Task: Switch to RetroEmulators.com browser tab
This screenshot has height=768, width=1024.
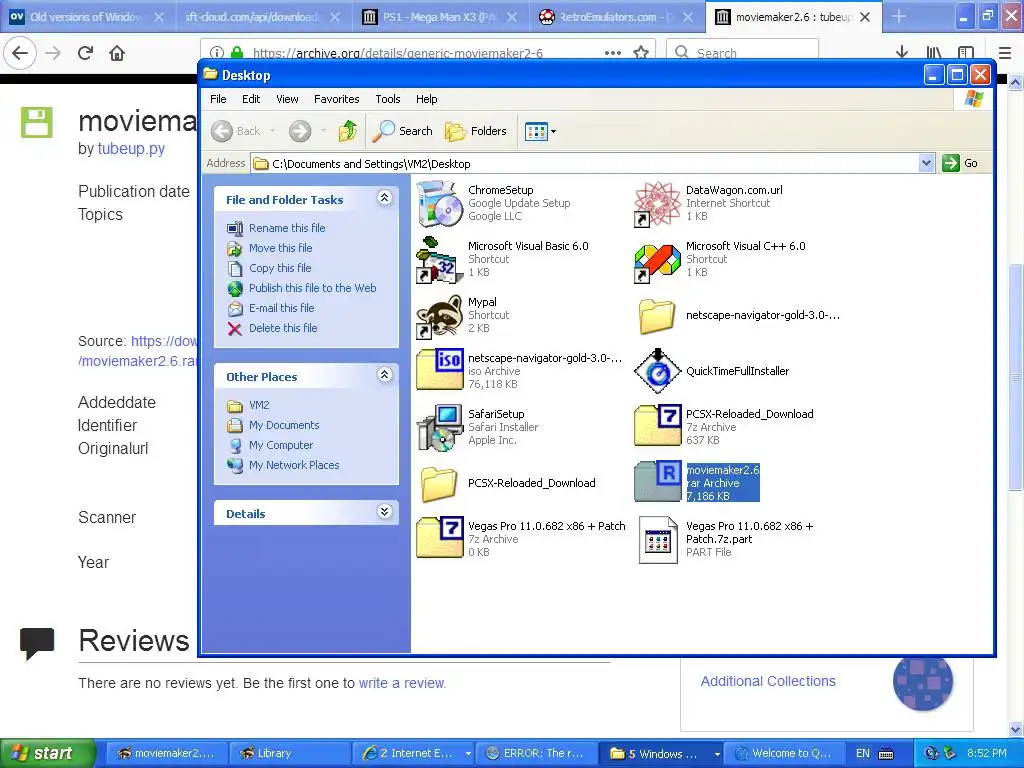Action: pos(617,17)
